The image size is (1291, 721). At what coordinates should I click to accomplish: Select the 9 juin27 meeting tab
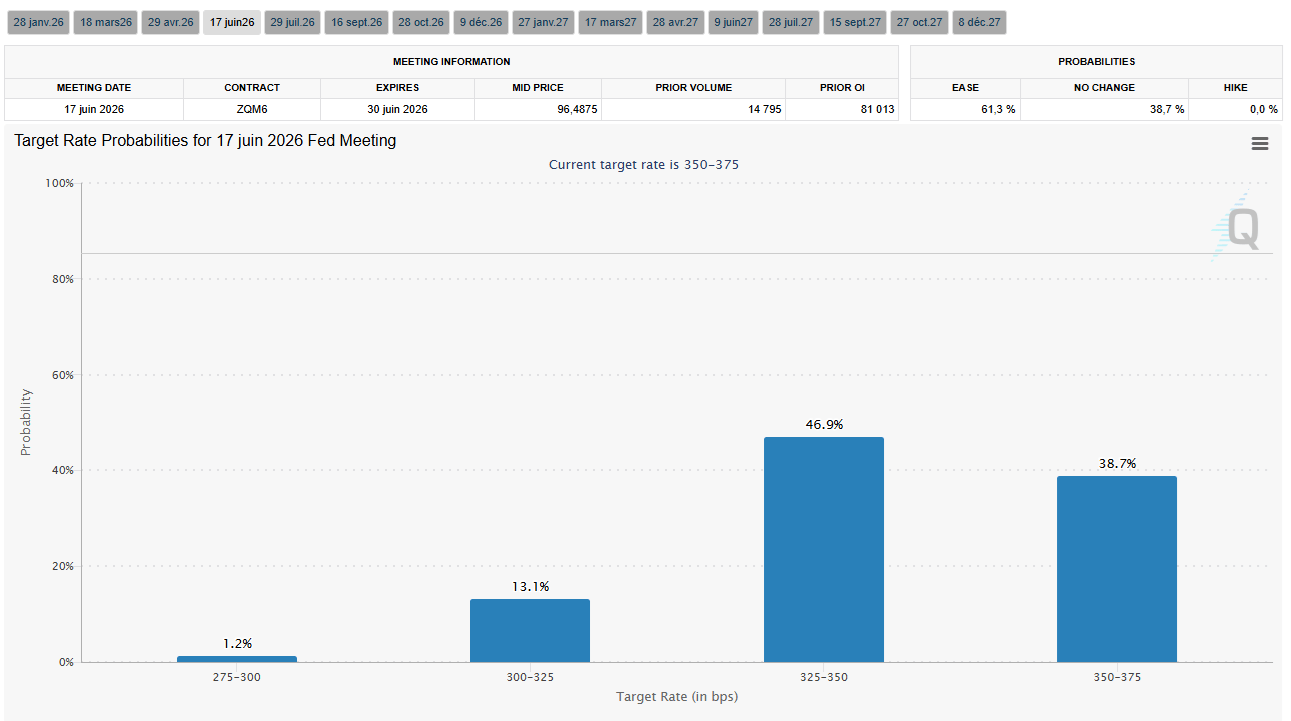[x=733, y=22]
